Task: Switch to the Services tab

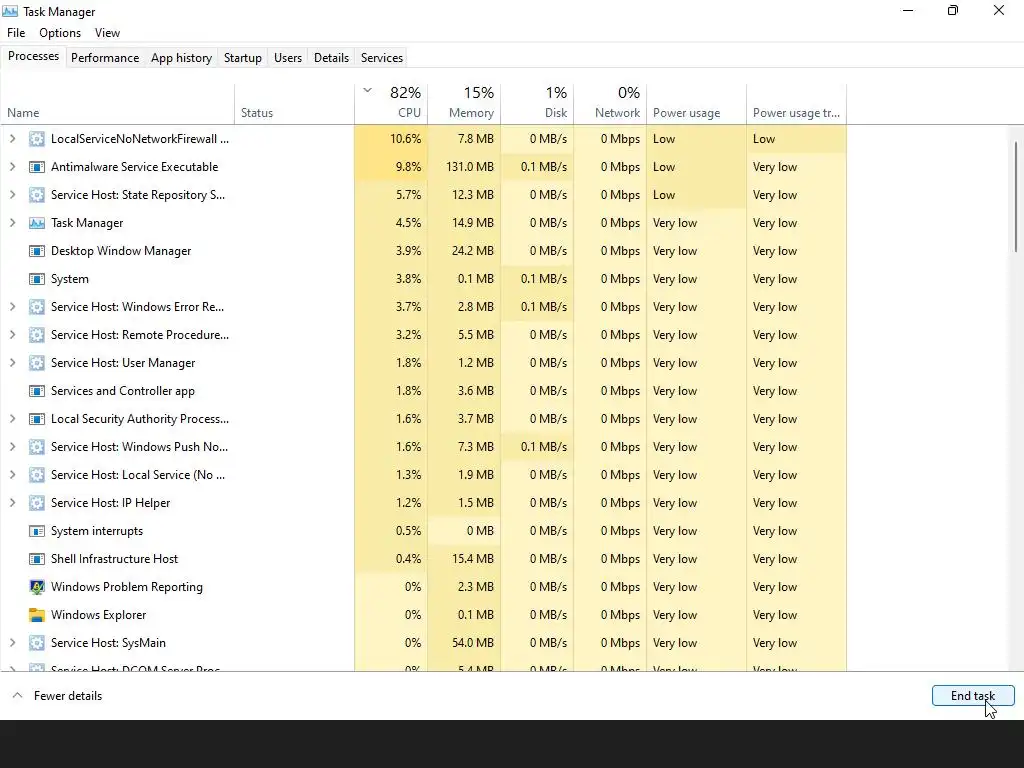Action: tap(382, 57)
